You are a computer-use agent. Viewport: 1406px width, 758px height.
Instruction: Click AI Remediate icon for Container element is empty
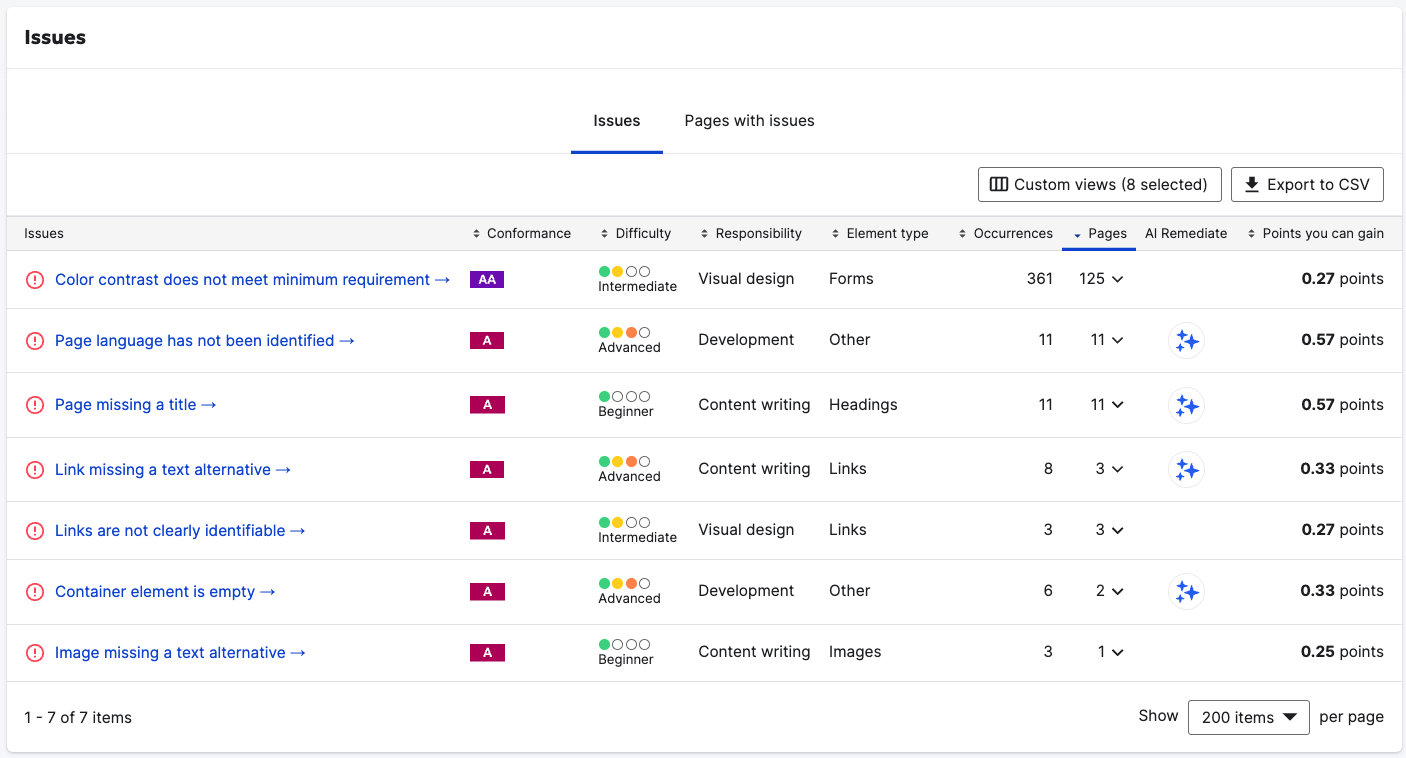point(1186,592)
